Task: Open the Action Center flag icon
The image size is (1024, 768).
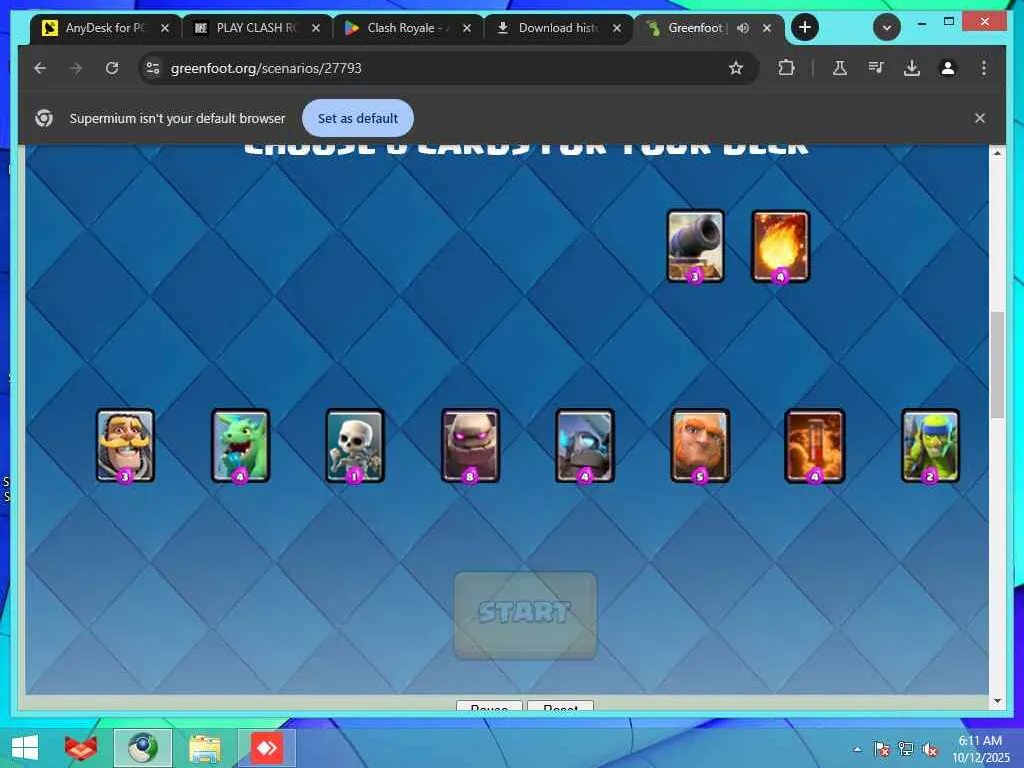Action: click(x=882, y=750)
